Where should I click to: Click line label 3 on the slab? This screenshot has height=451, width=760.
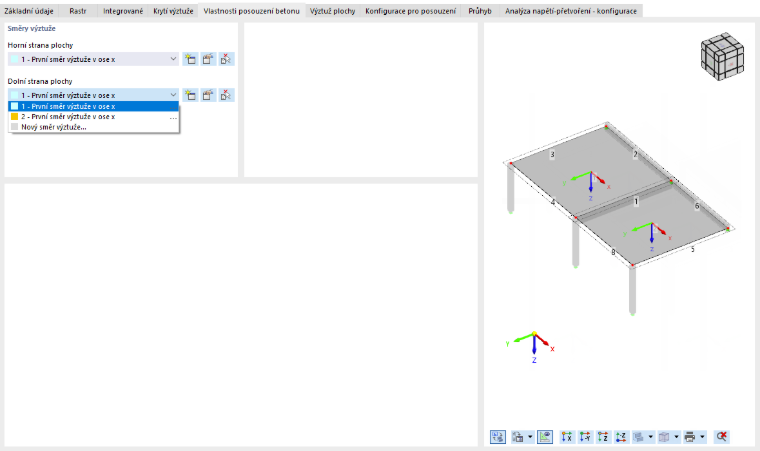pyautogui.click(x=552, y=155)
